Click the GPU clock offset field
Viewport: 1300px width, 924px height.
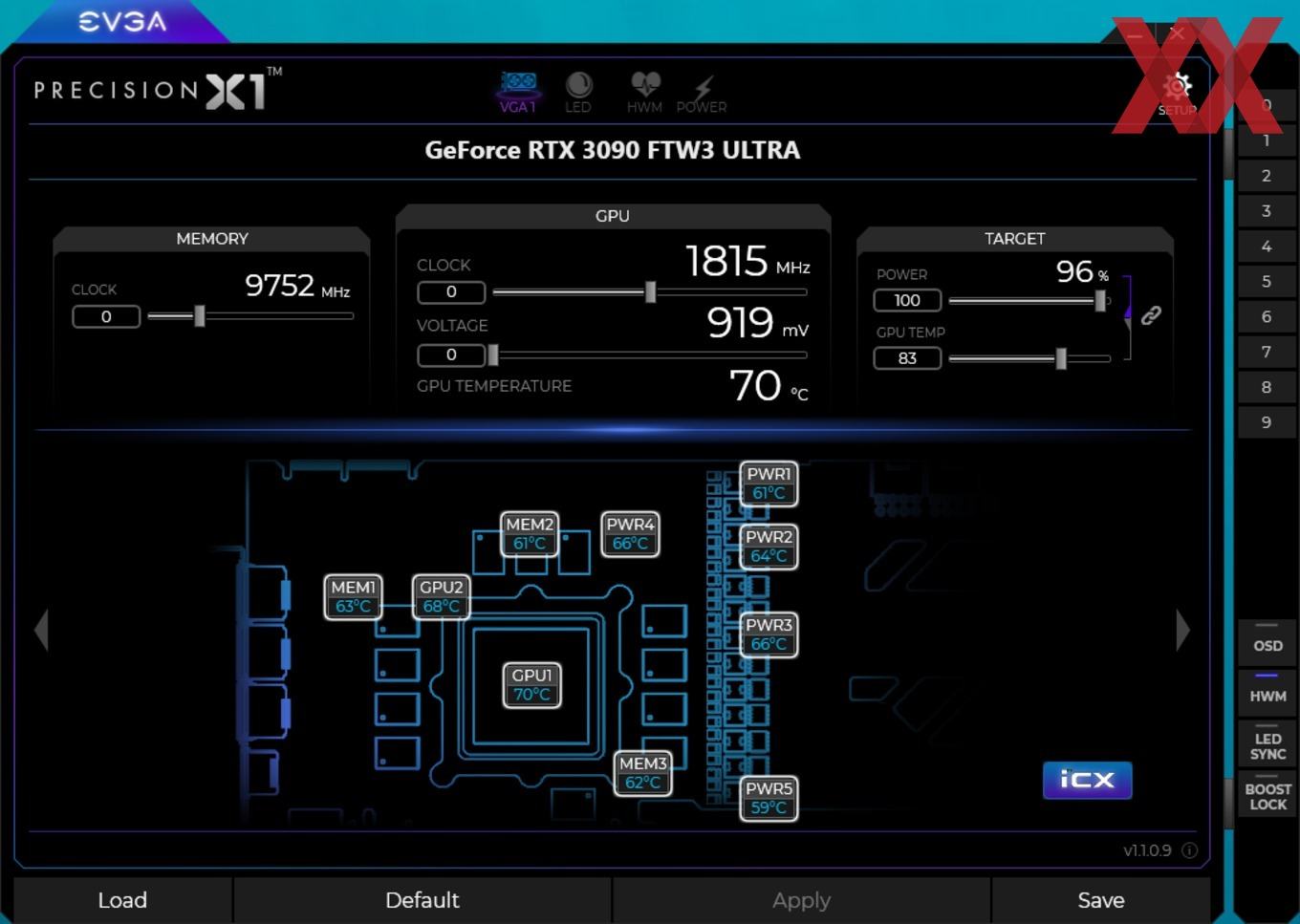point(451,291)
